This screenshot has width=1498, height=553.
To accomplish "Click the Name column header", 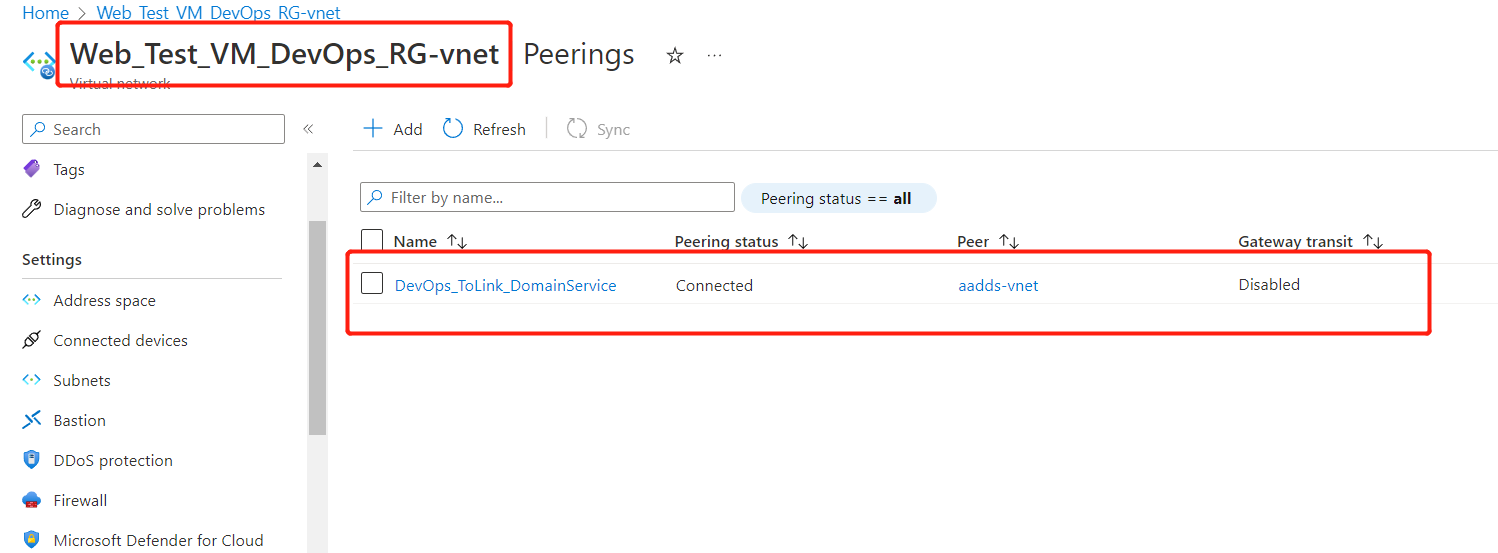I will coord(415,241).
